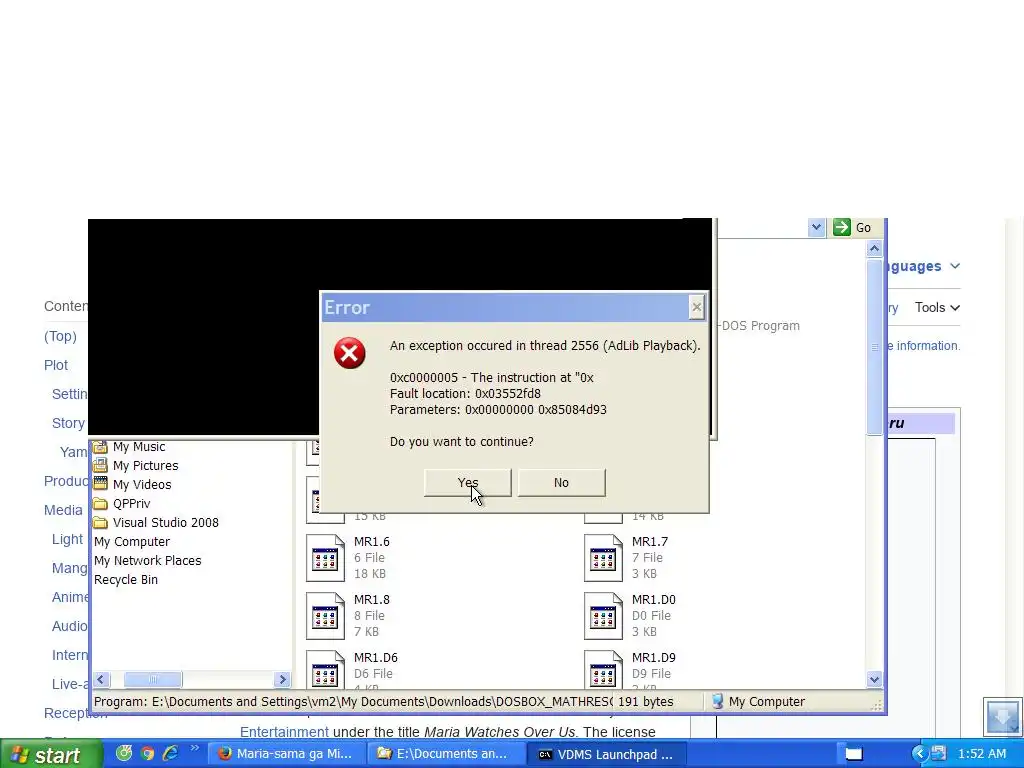Launch Internet Explorer from quick launch
1024x768 pixels.
click(170, 754)
